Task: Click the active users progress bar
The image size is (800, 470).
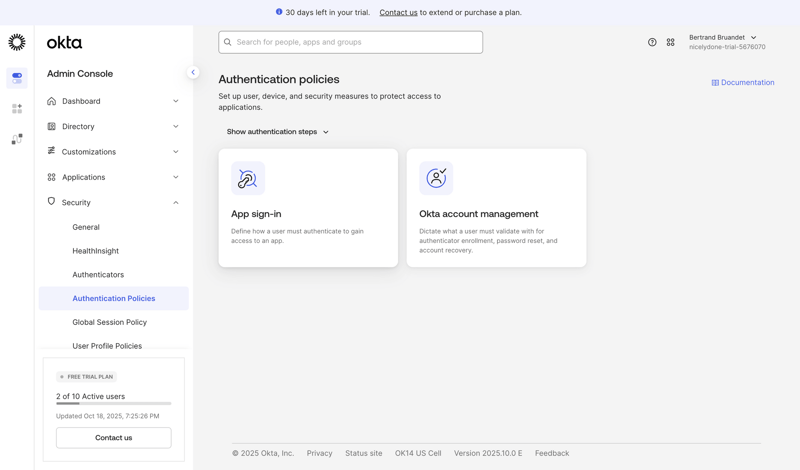Action: click(114, 404)
